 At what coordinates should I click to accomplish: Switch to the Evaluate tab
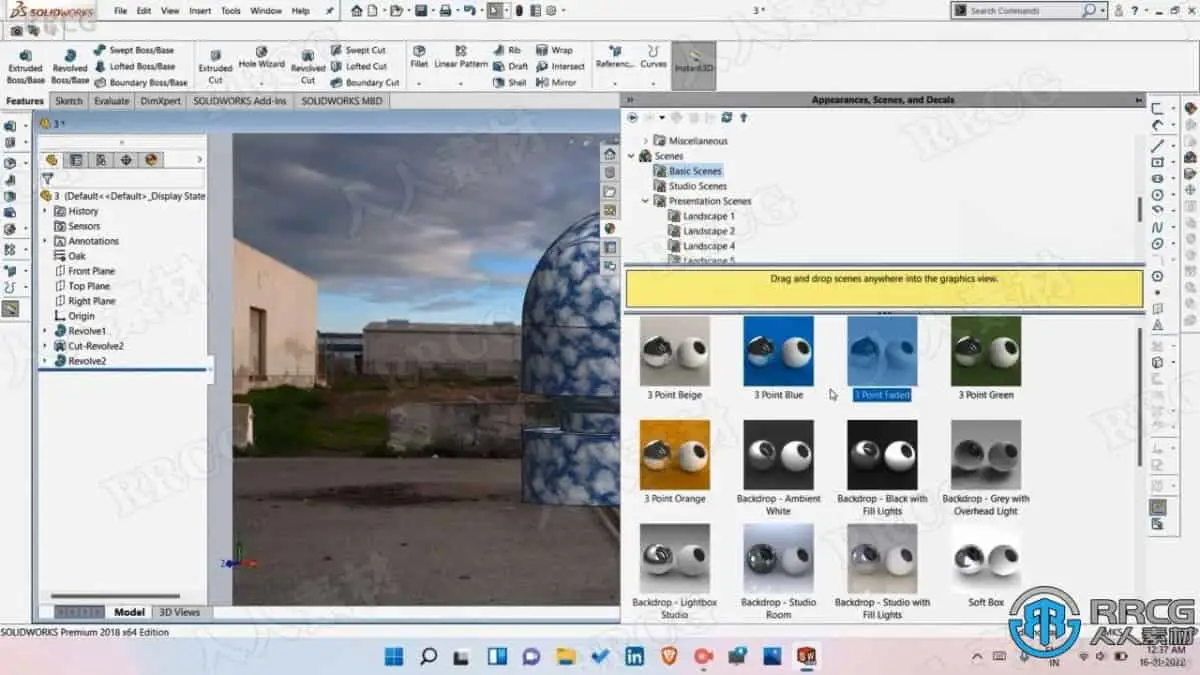(111, 101)
